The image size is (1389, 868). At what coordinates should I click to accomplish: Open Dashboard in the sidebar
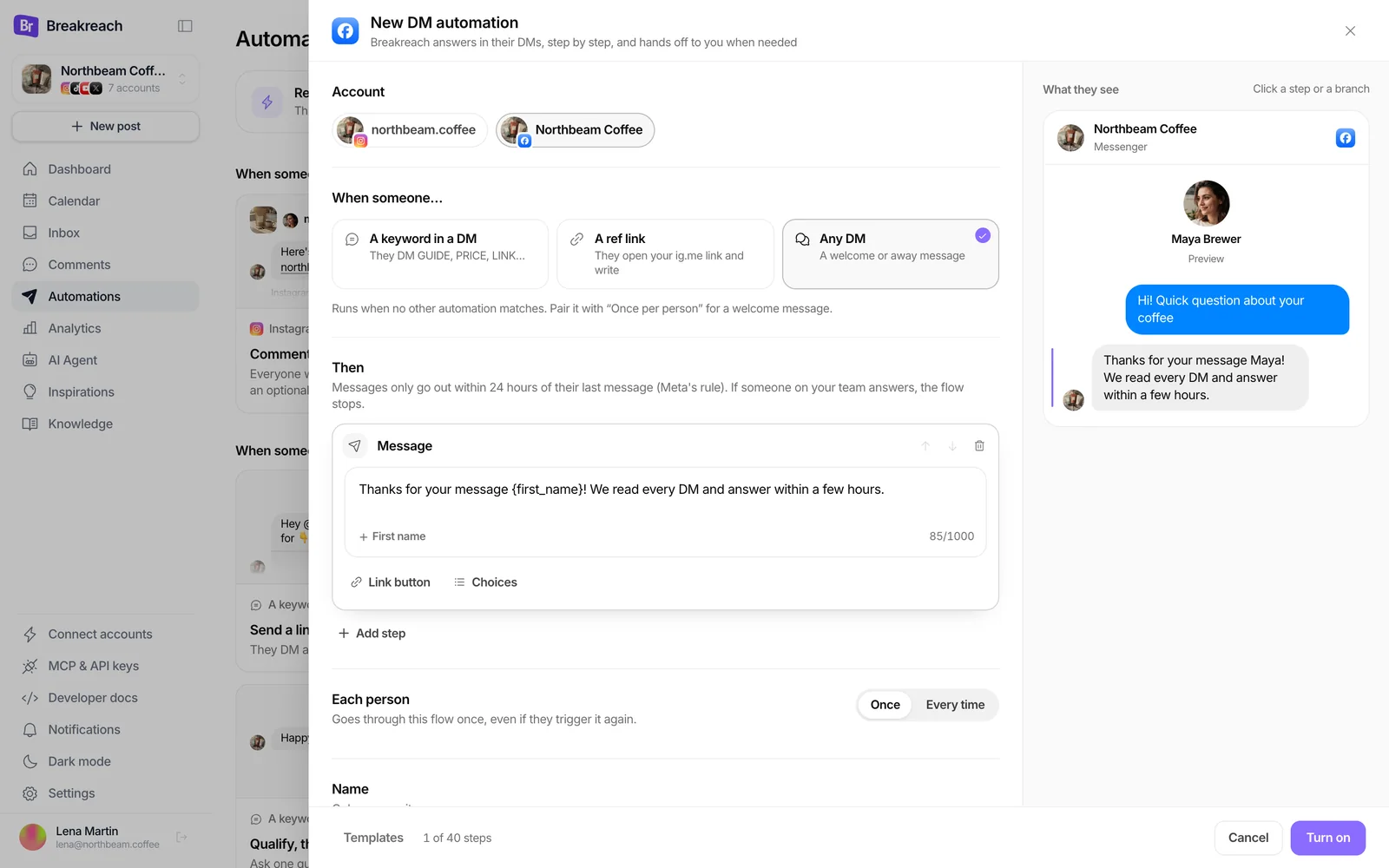click(x=105, y=169)
